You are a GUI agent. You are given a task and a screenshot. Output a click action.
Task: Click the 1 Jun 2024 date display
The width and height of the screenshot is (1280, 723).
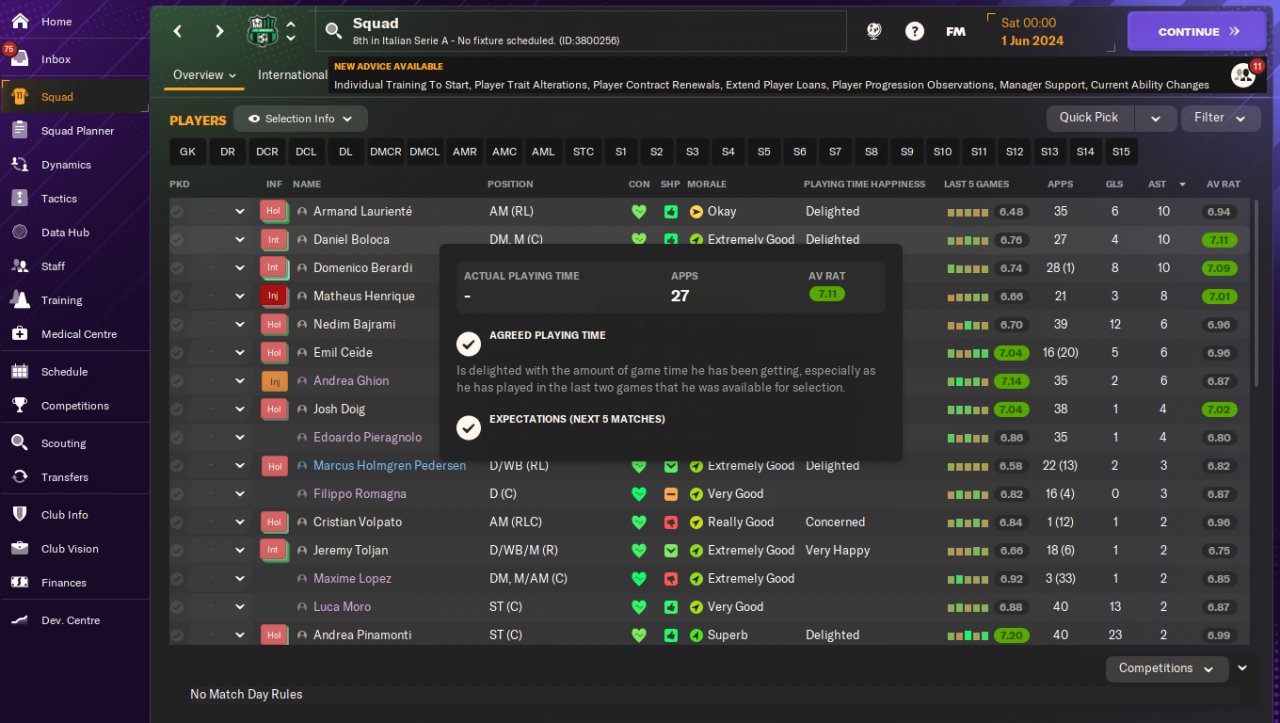click(x=1032, y=41)
